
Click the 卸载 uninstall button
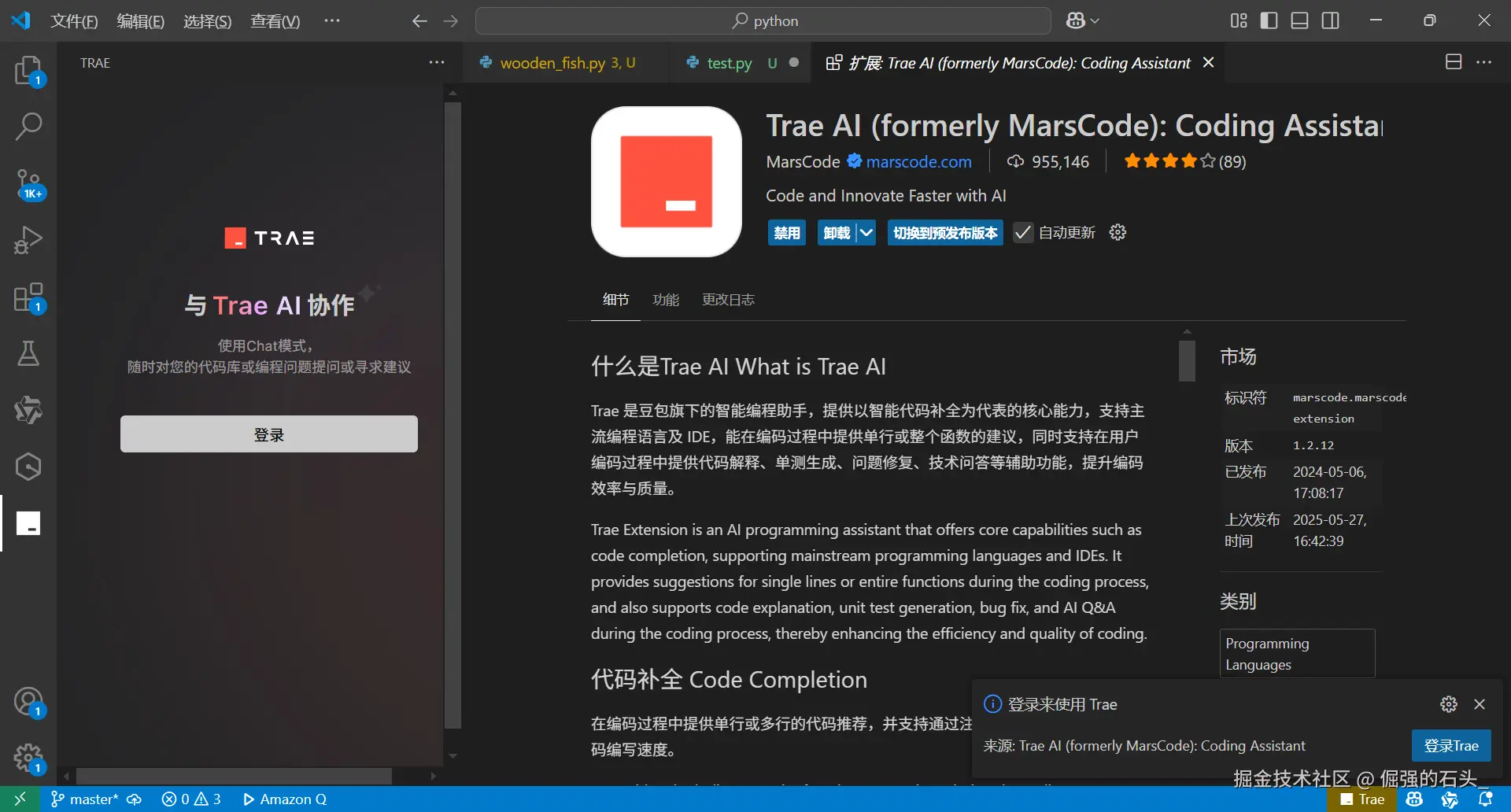click(x=837, y=233)
